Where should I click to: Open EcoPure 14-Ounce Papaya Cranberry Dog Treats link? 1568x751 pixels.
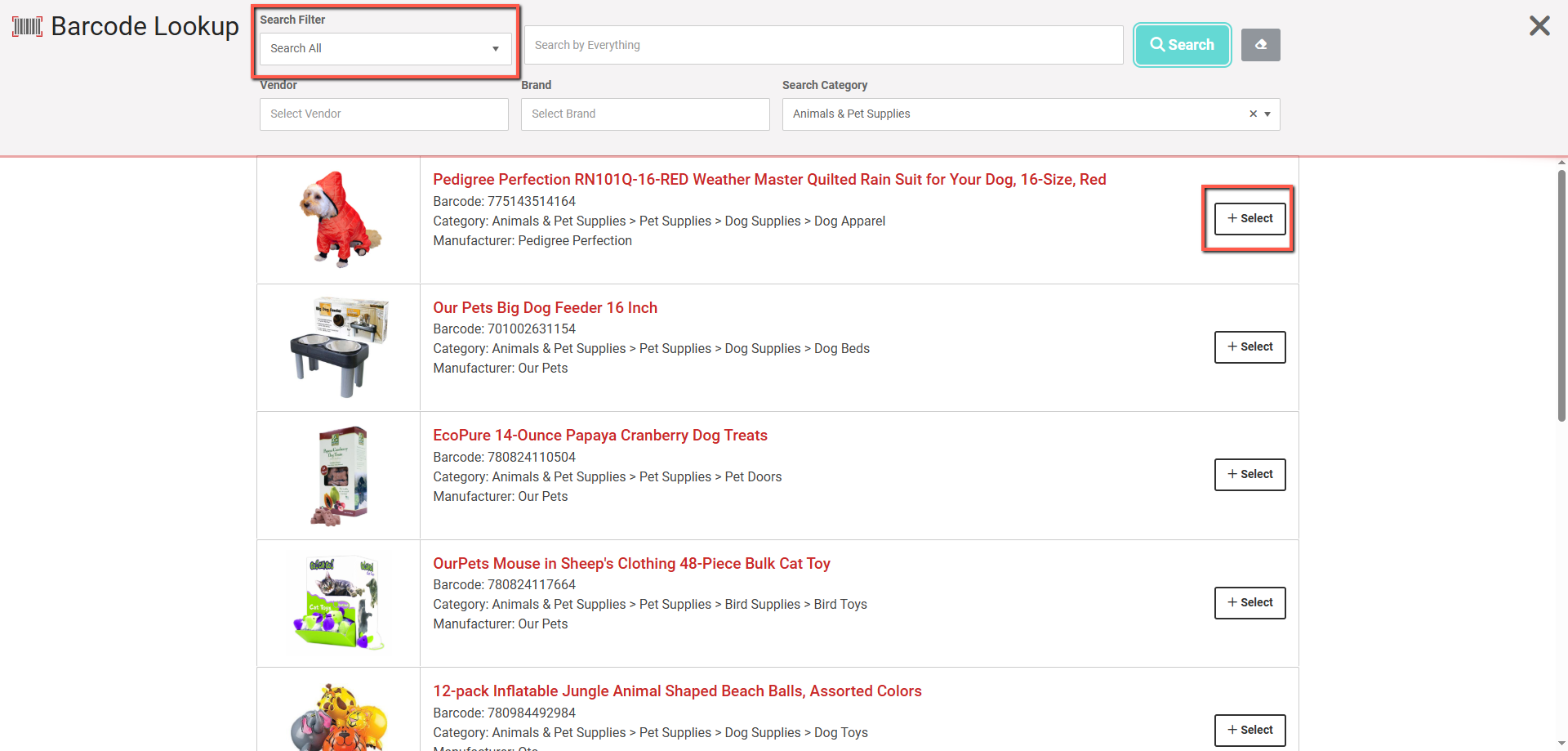600,436
